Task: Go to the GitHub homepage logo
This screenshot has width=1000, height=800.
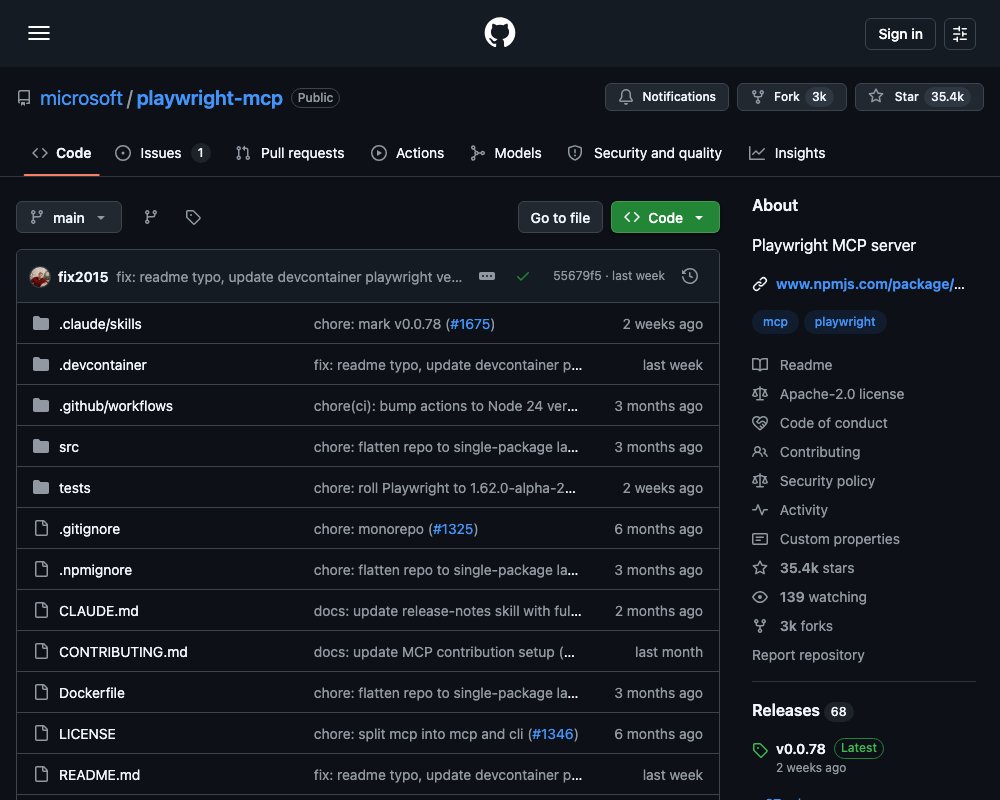Action: coord(499,33)
